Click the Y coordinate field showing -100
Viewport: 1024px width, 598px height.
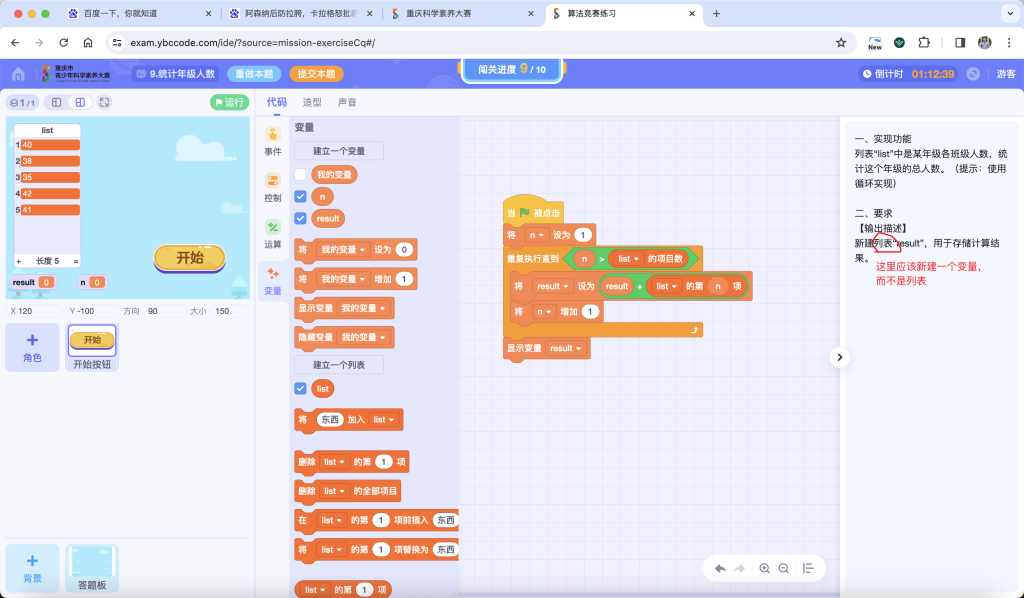(x=93, y=311)
